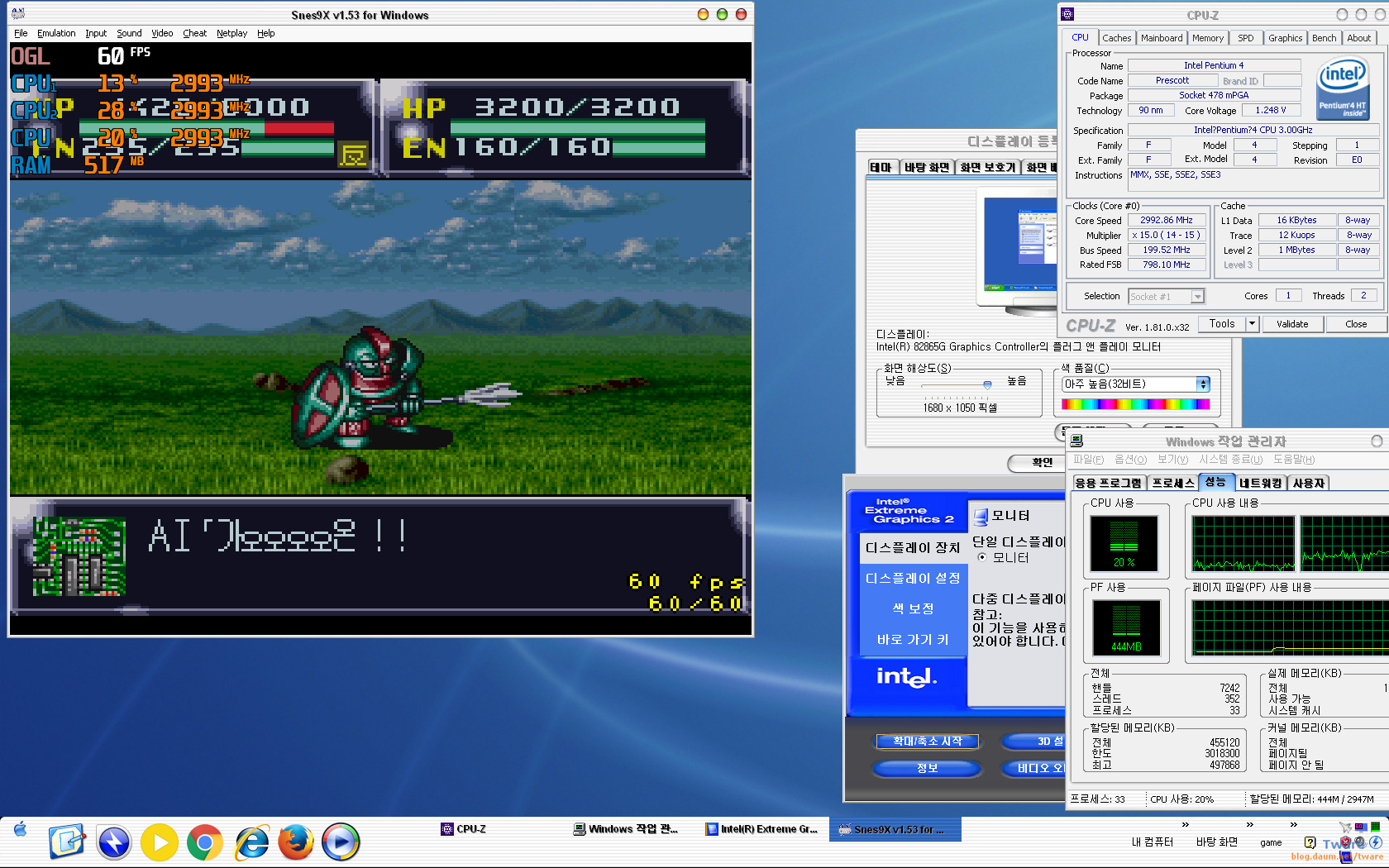The height and width of the screenshot is (868, 1389).
Task: Click the 정보 button in Intel panel
Action: coord(928,768)
